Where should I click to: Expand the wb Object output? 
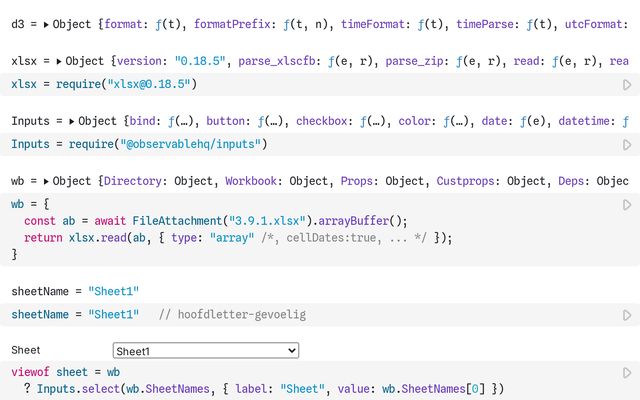click(46, 182)
